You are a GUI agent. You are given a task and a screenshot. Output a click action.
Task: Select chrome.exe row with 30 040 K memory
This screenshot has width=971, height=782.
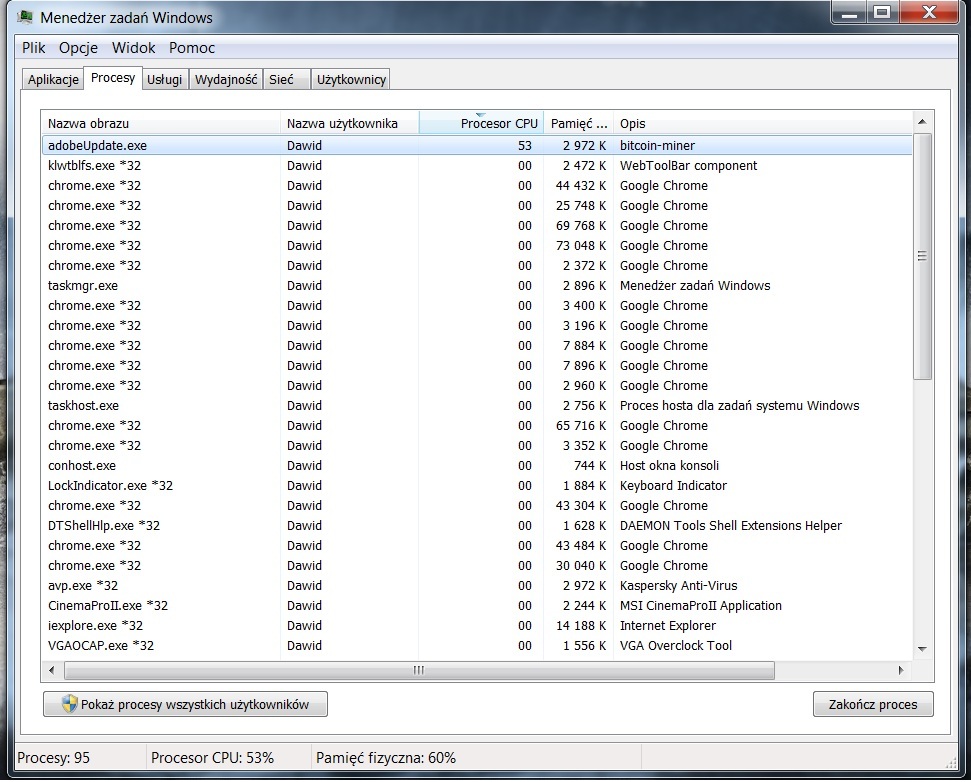point(477,565)
